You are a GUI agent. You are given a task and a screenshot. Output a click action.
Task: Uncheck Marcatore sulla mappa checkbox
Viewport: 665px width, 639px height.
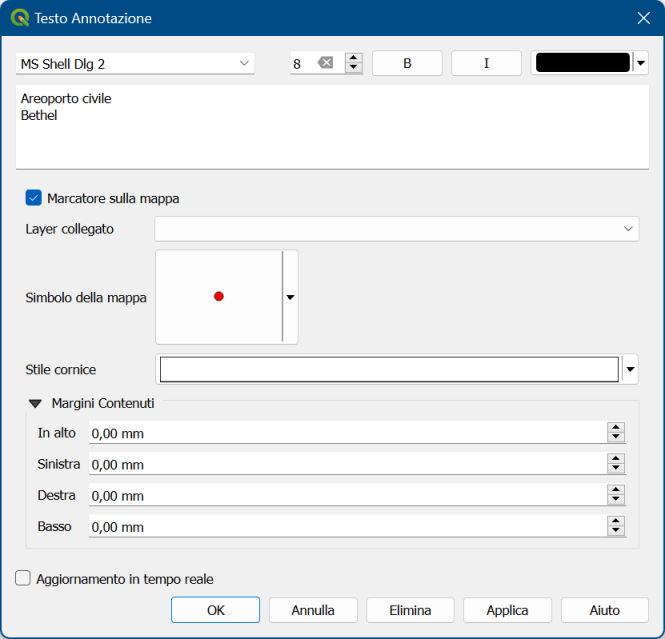point(34,198)
